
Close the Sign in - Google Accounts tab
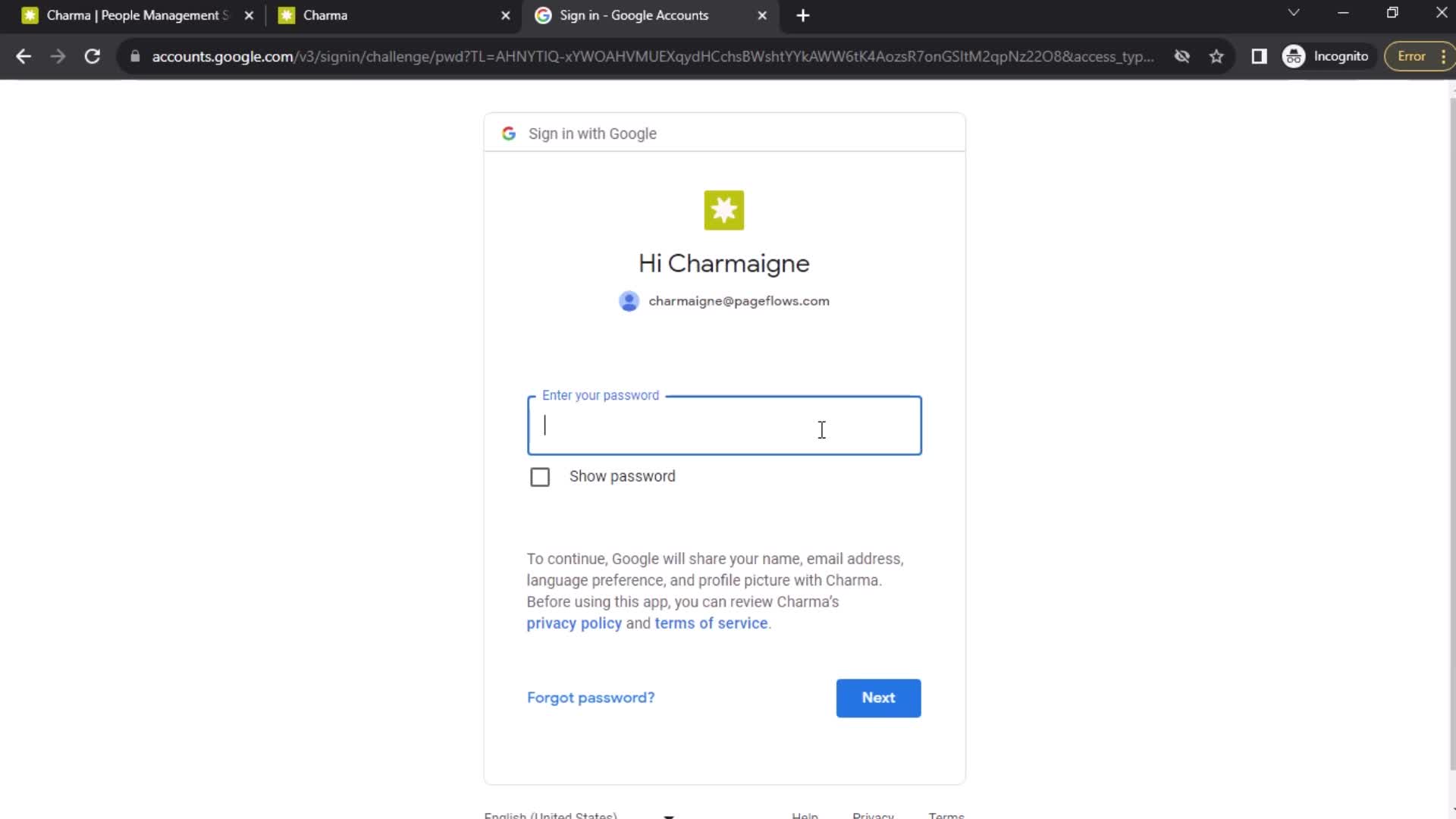tap(762, 15)
